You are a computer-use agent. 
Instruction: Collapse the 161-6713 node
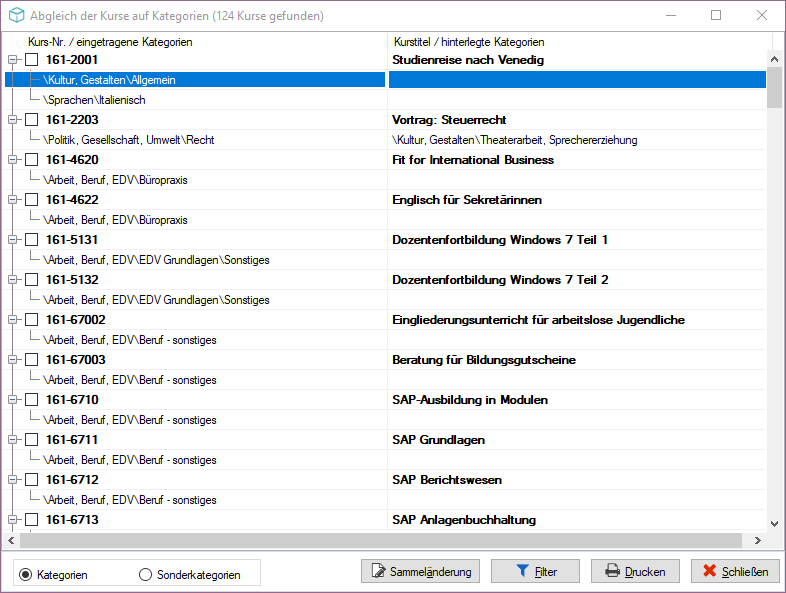pos(13,520)
